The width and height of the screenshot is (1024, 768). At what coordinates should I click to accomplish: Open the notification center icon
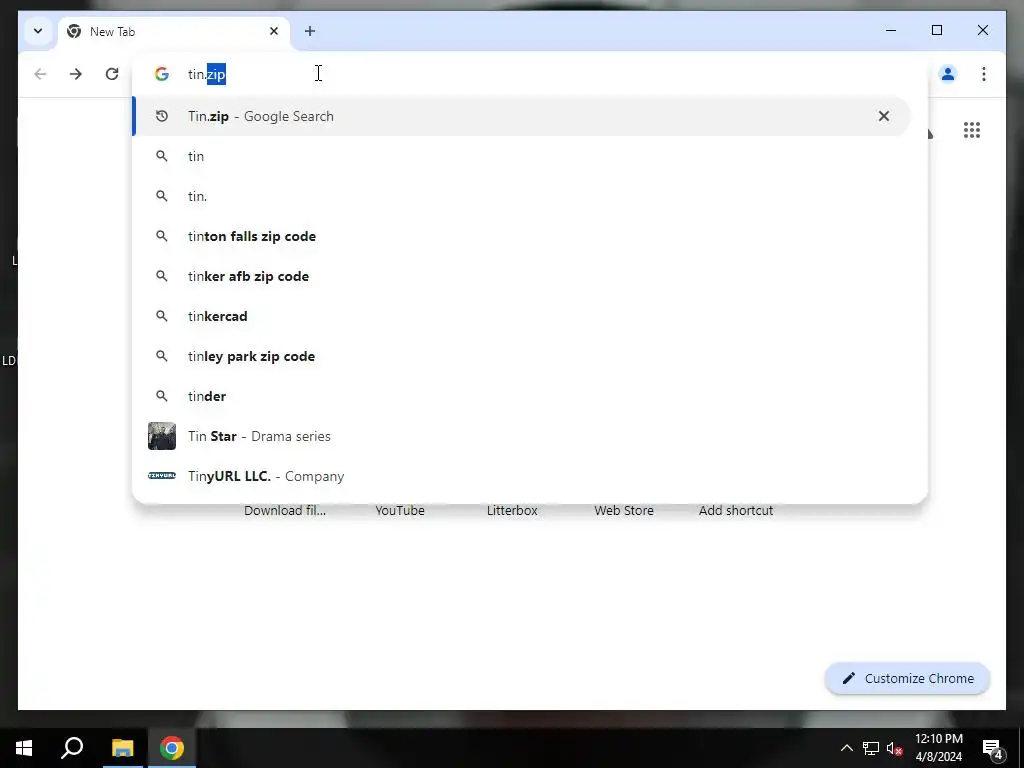pyautogui.click(x=993, y=748)
